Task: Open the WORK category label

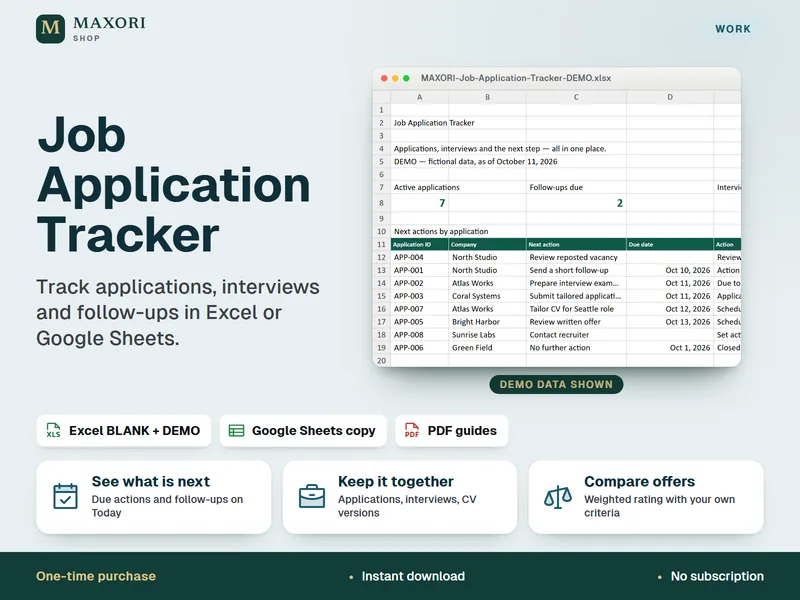Action: pos(733,29)
